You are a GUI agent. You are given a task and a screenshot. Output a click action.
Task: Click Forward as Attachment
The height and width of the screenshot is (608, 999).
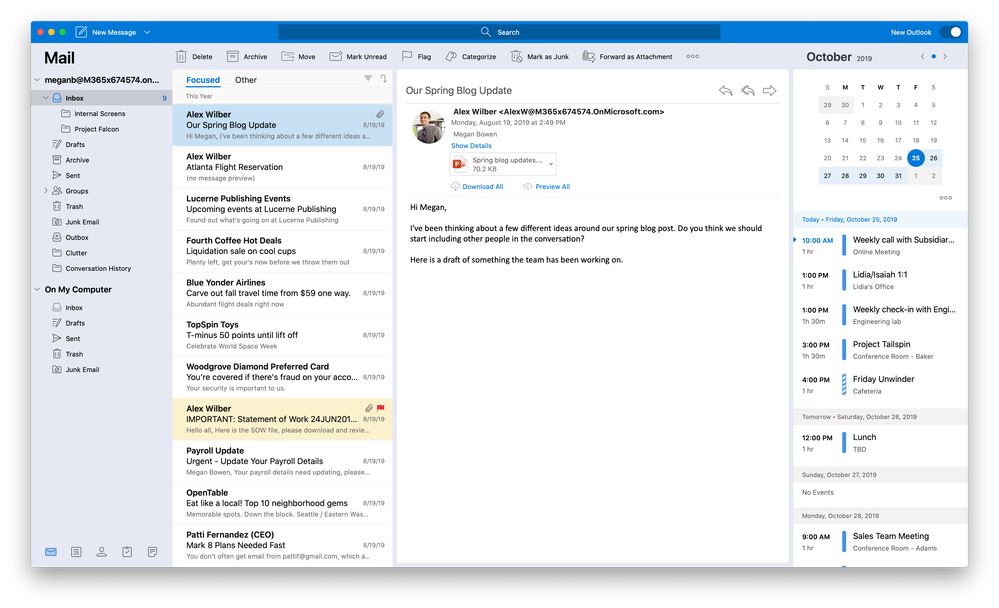[627, 57]
